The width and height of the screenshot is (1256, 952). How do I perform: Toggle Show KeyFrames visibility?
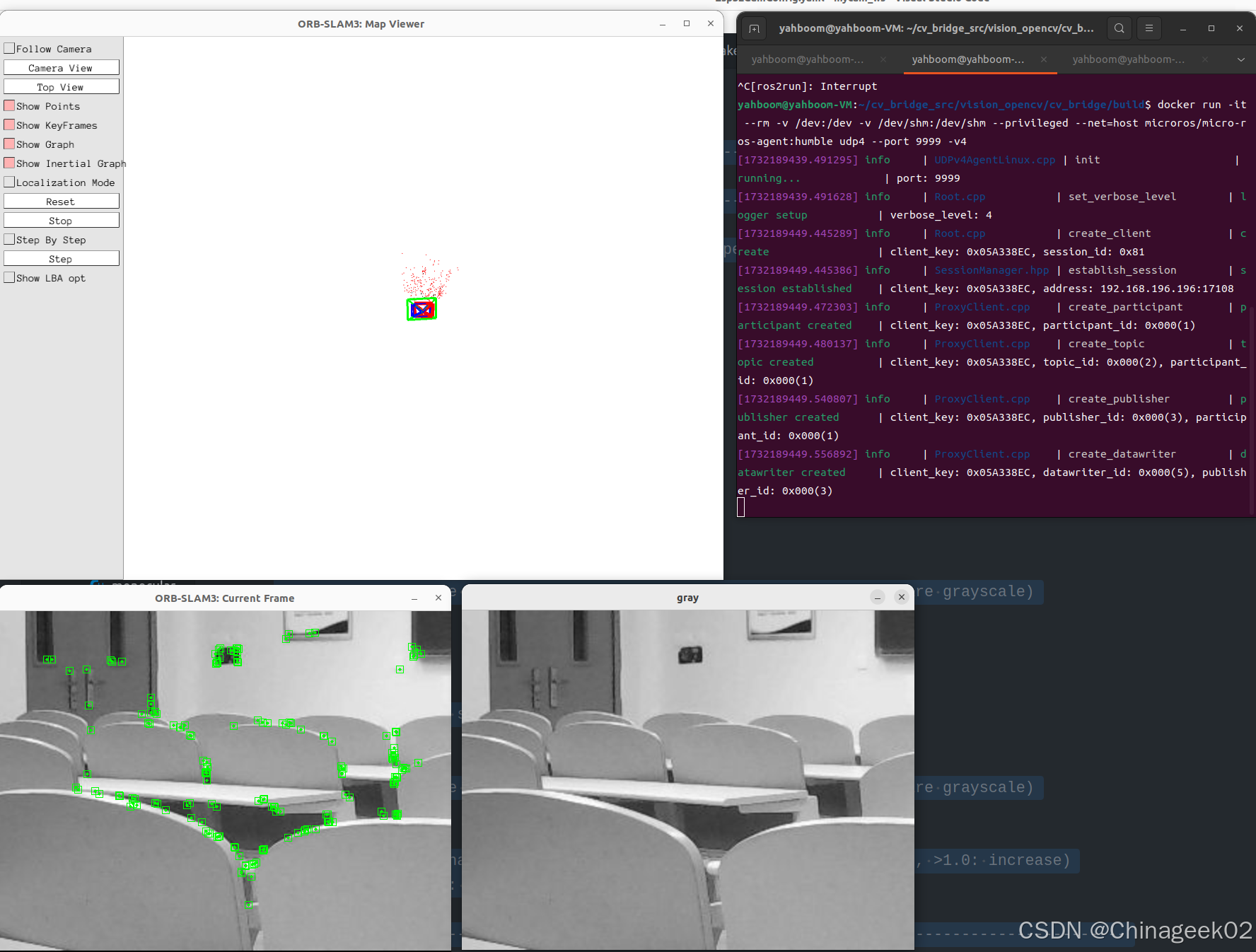(x=9, y=124)
